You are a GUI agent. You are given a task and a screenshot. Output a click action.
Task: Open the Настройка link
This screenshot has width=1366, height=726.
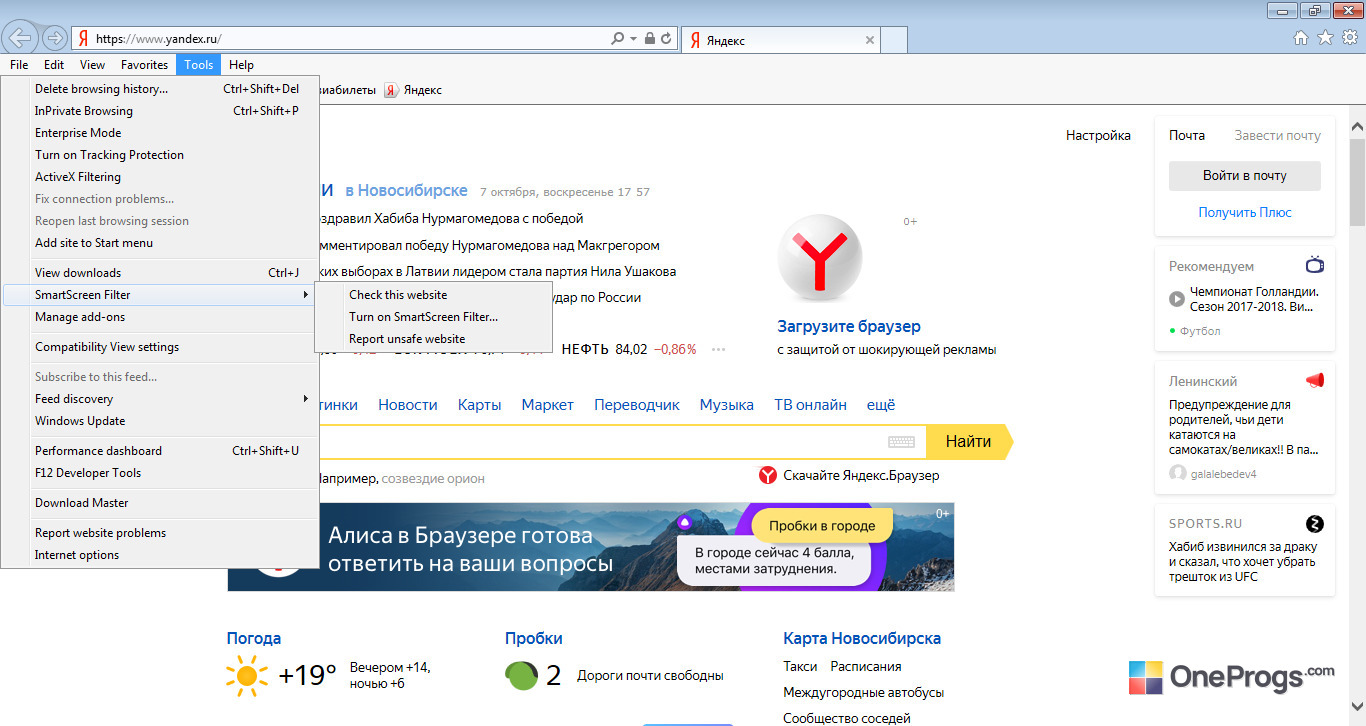point(1098,135)
